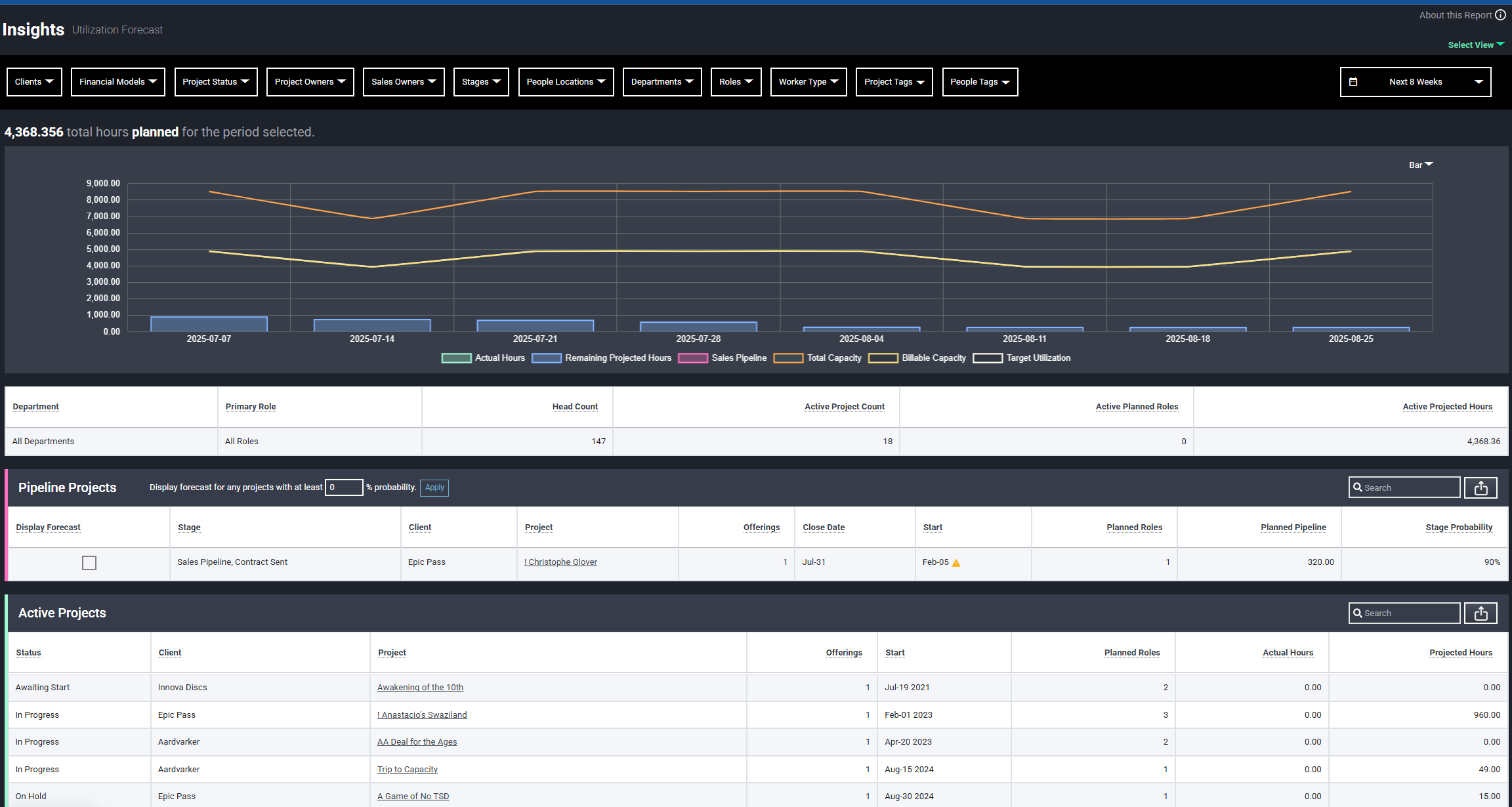Click the search magnifier in Active Projects
This screenshot has width=1512, height=807.
(1358, 613)
